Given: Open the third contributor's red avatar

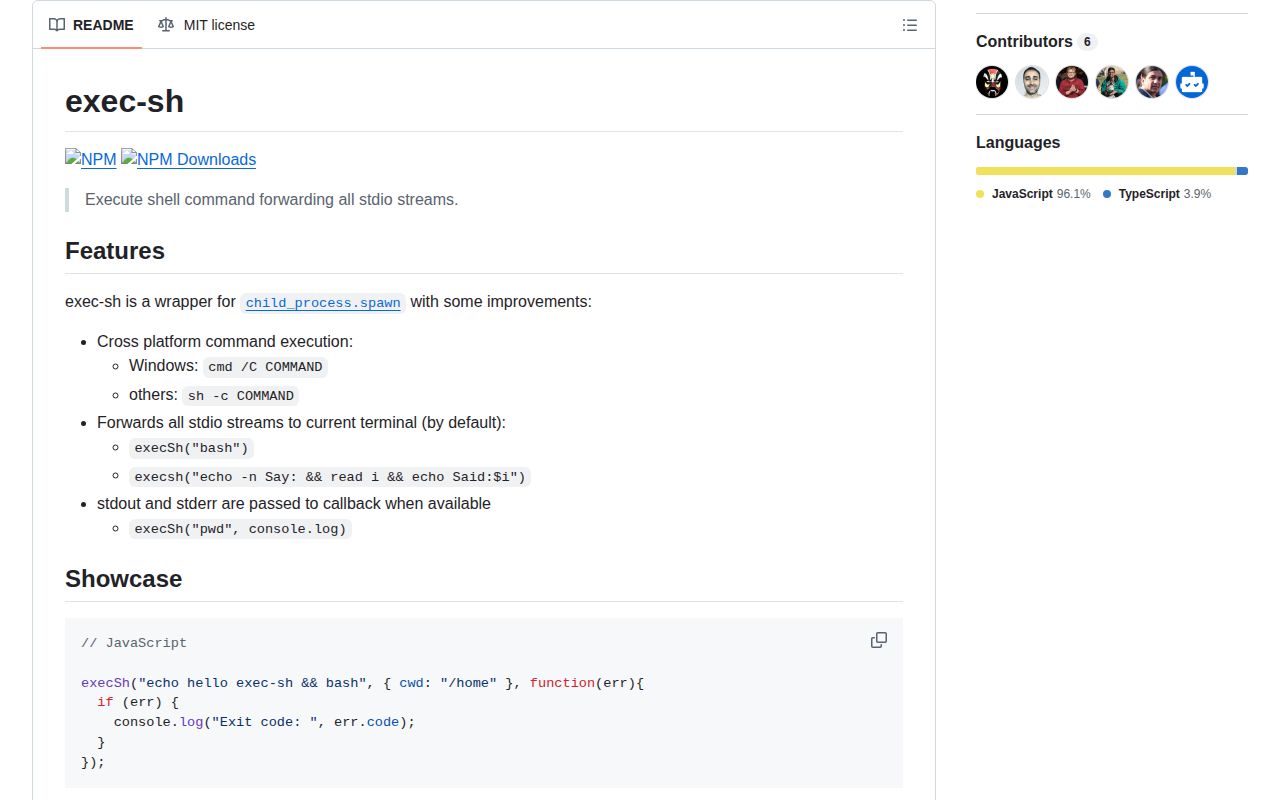Looking at the screenshot, I should (1072, 82).
